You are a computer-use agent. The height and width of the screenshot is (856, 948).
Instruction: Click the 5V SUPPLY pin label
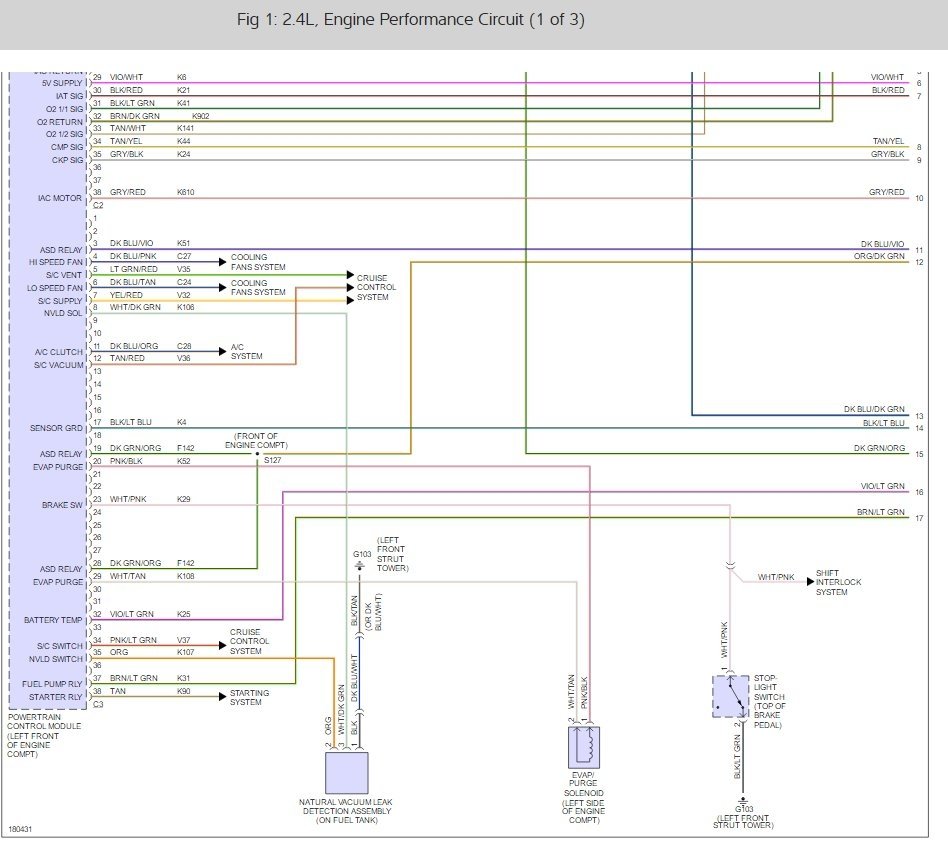point(62,83)
